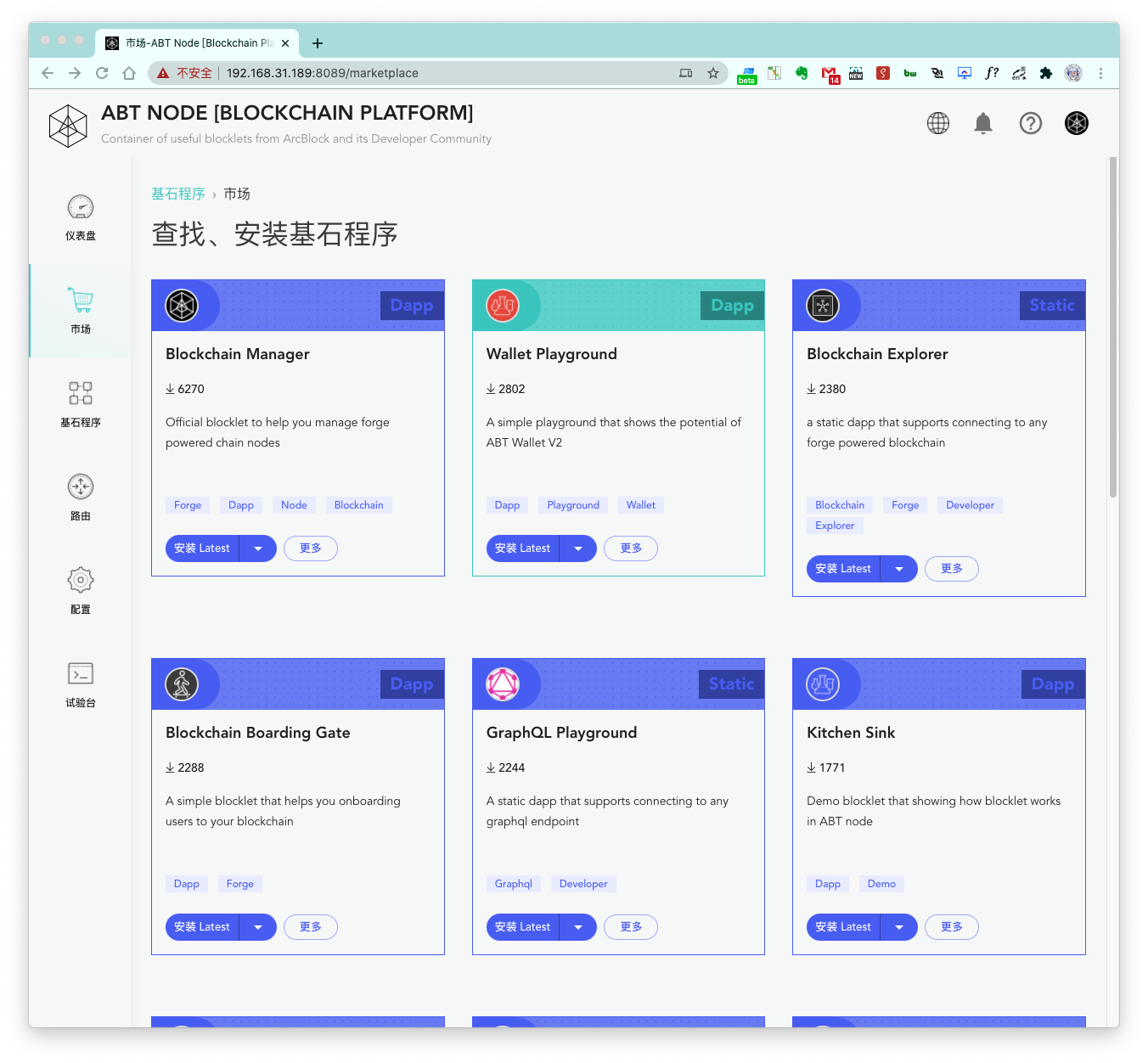Click the language globe icon
The height and width of the screenshot is (1063, 1148).
(938, 123)
